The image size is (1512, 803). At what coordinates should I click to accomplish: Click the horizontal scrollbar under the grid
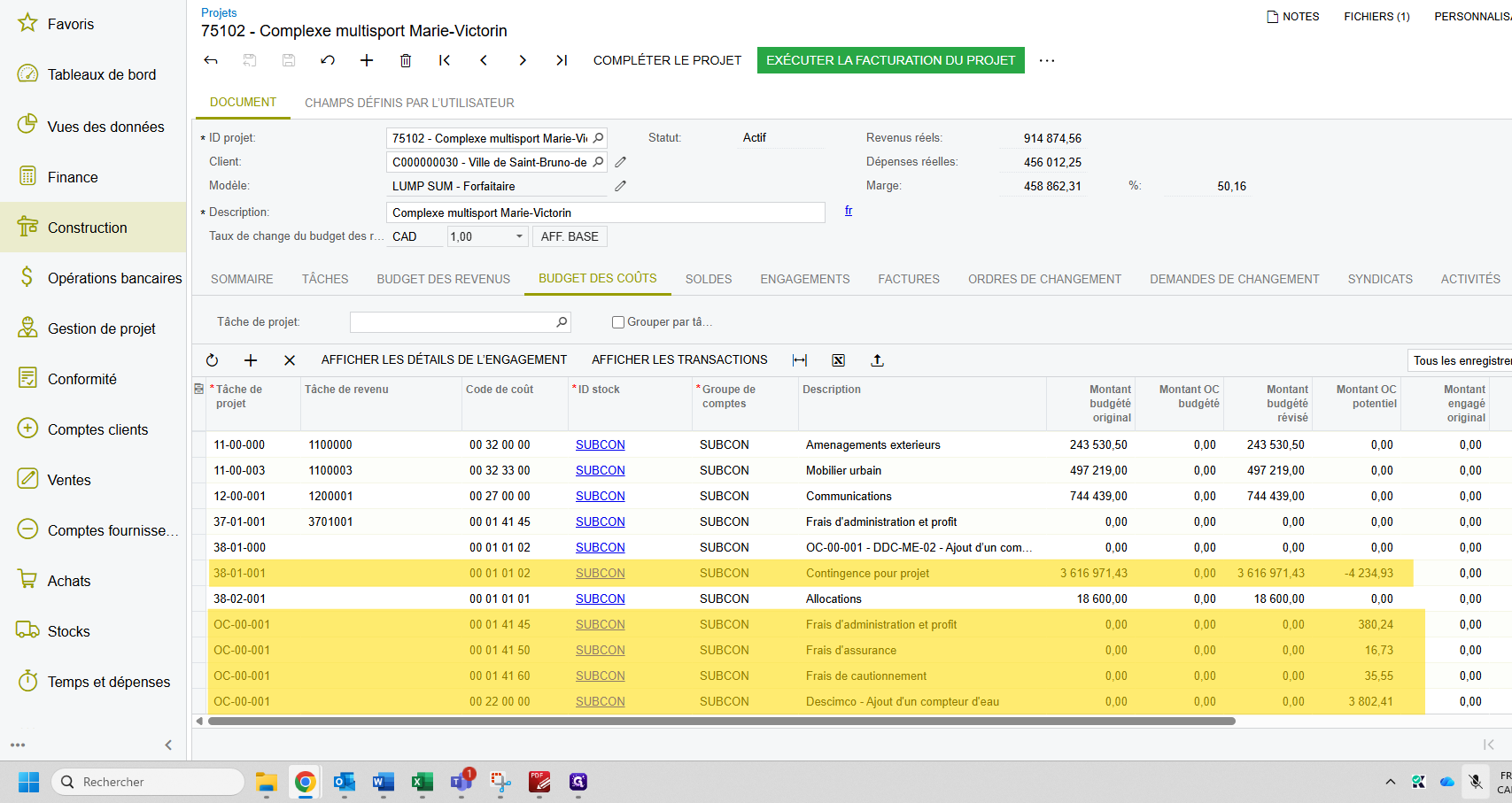pos(721,721)
